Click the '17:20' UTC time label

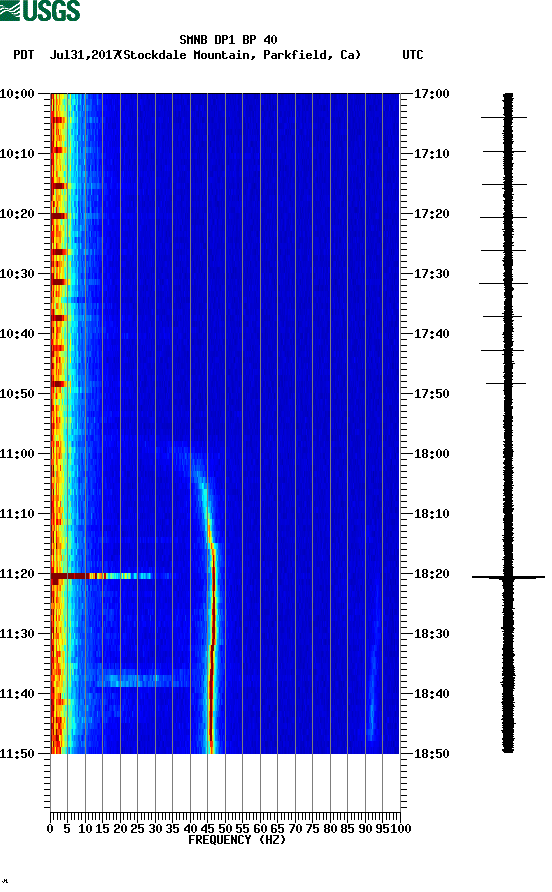pyautogui.click(x=431, y=213)
